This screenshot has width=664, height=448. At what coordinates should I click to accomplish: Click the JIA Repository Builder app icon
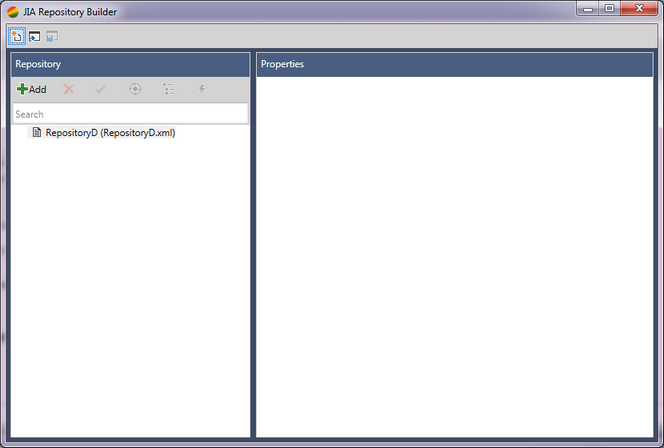tap(13, 12)
